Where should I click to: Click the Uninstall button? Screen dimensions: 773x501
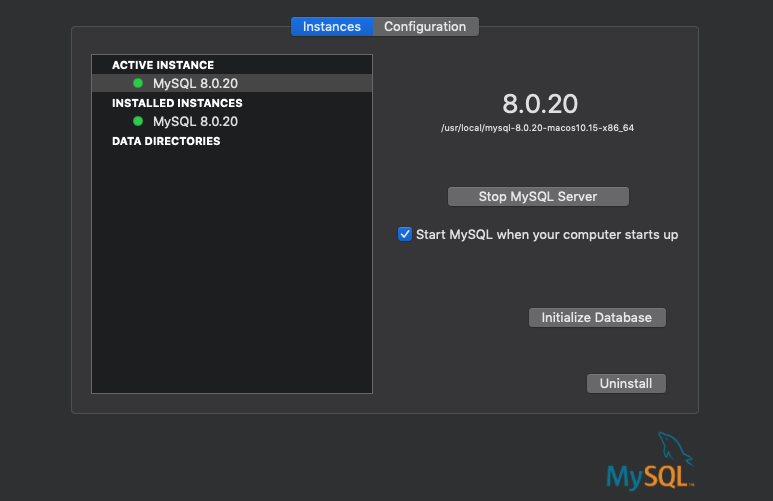pos(626,384)
